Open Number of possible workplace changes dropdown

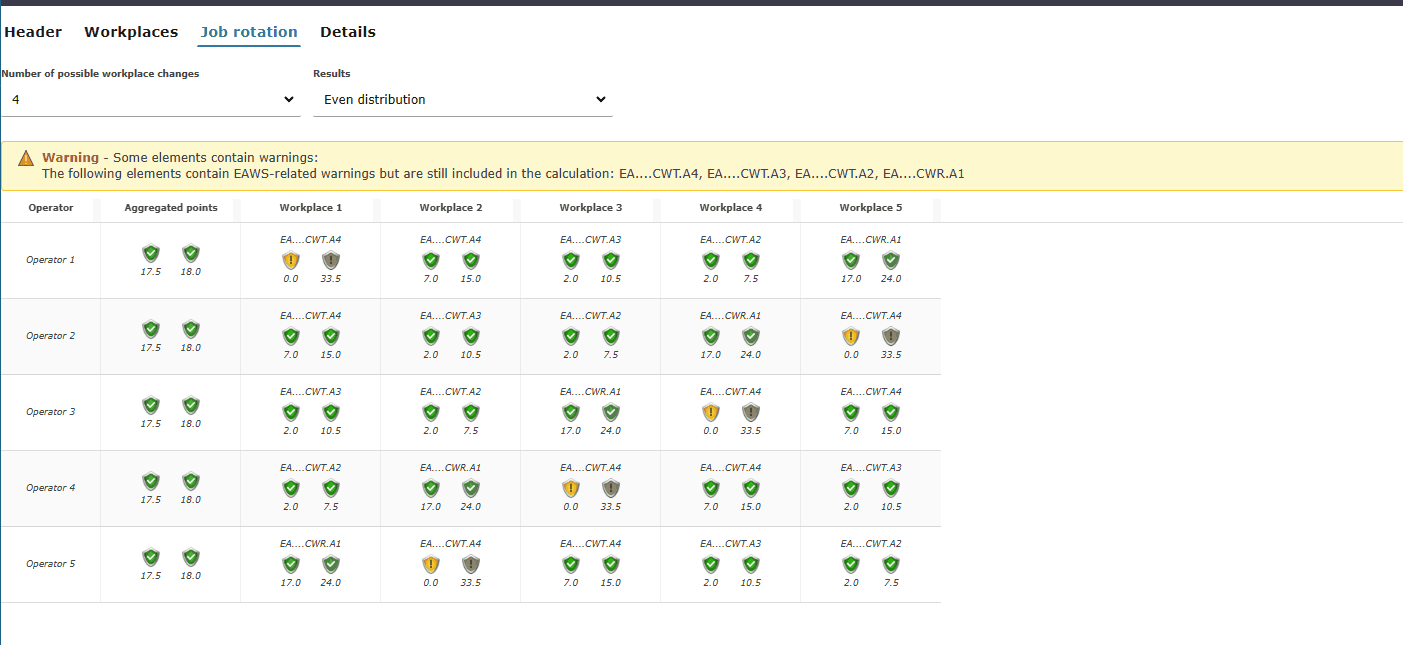point(149,100)
